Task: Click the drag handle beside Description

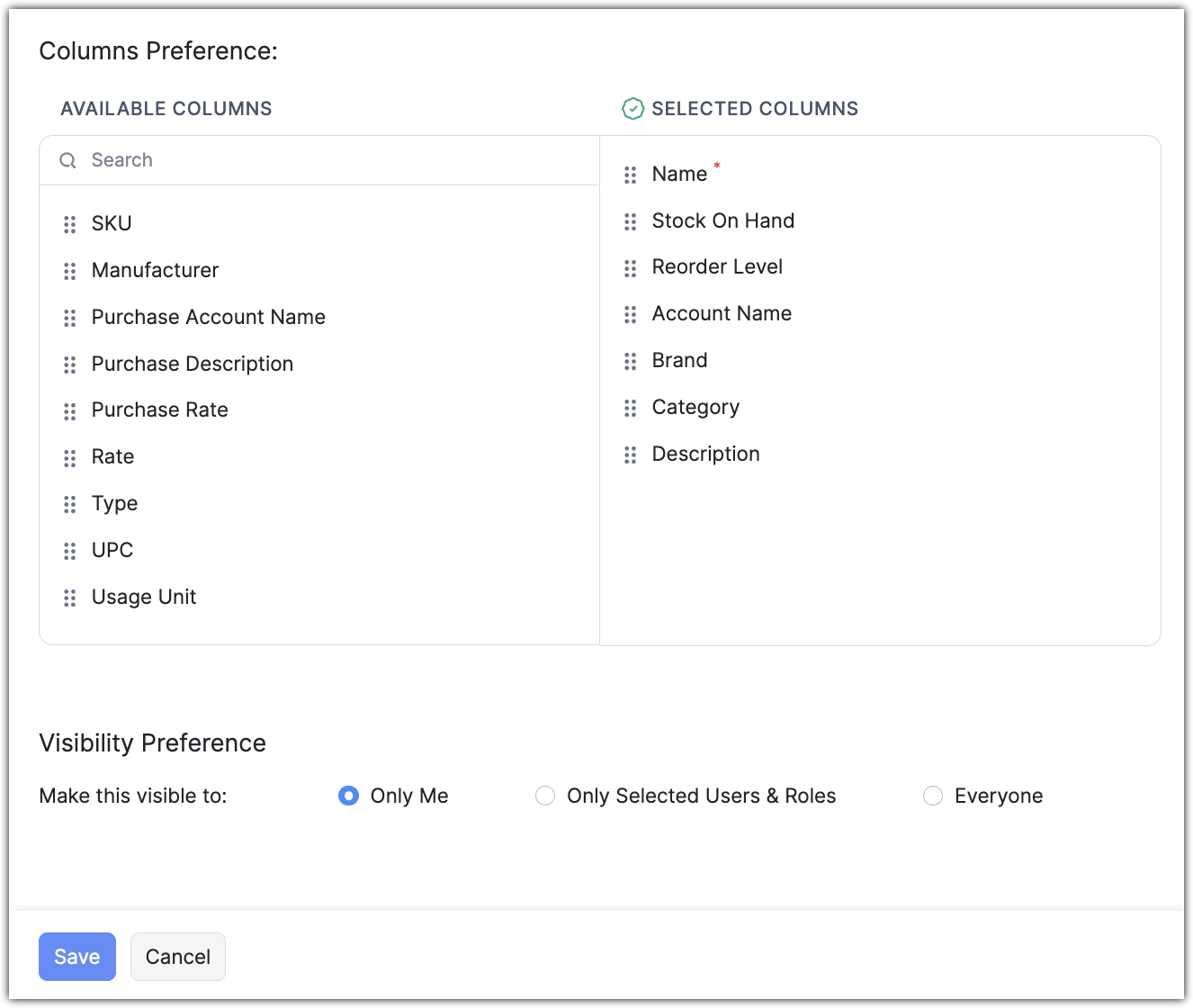Action: pyautogui.click(x=630, y=454)
